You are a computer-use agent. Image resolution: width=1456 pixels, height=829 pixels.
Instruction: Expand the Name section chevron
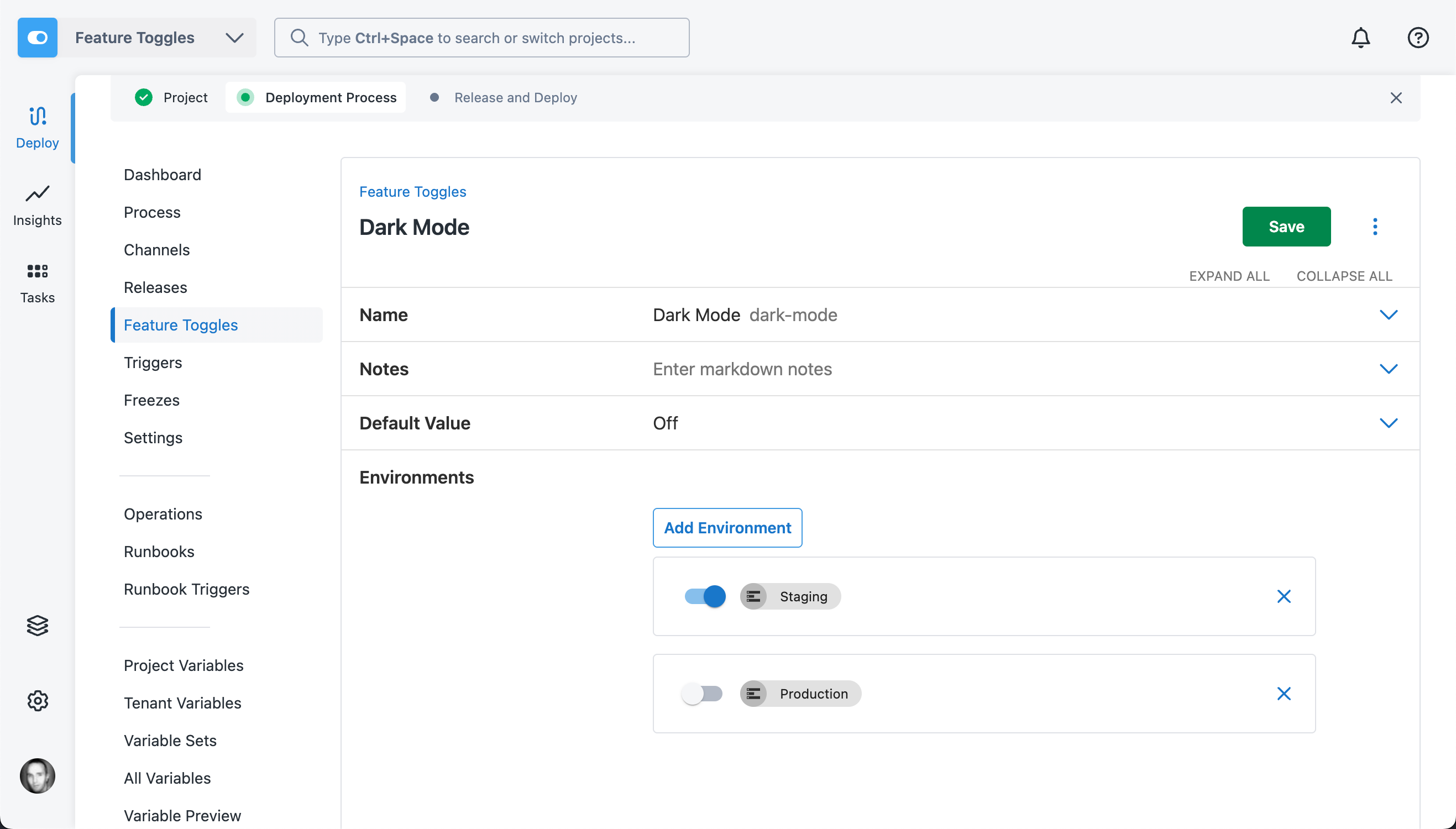coord(1388,315)
